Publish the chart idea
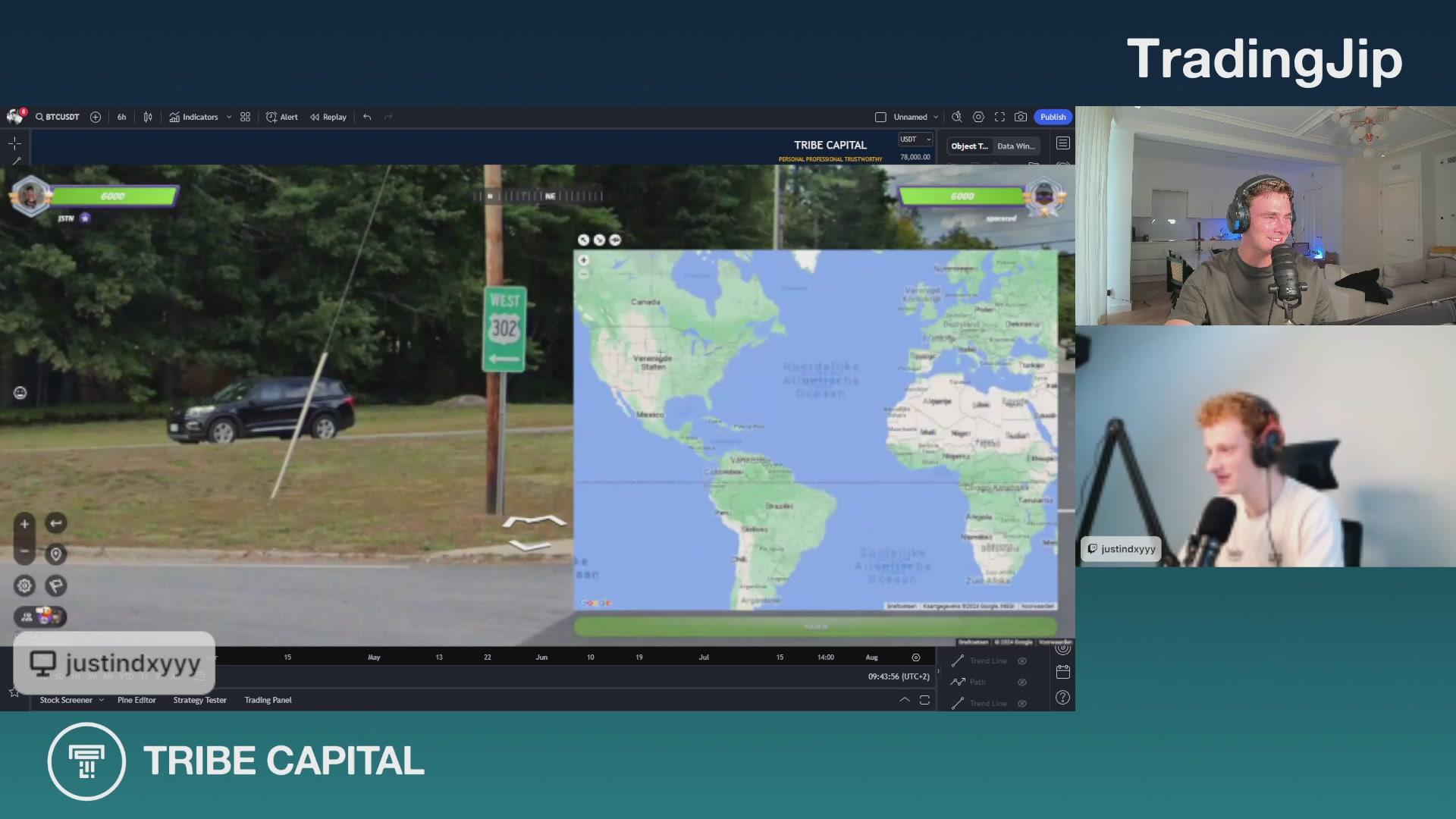This screenshot has width=1456, height=819. (1053, 117)
